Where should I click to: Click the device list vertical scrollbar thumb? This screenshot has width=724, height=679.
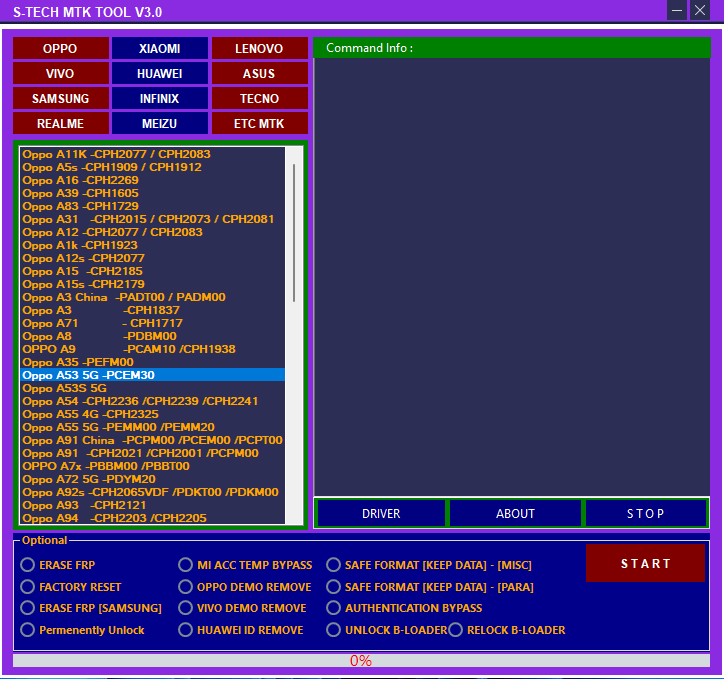coord(294,233)
